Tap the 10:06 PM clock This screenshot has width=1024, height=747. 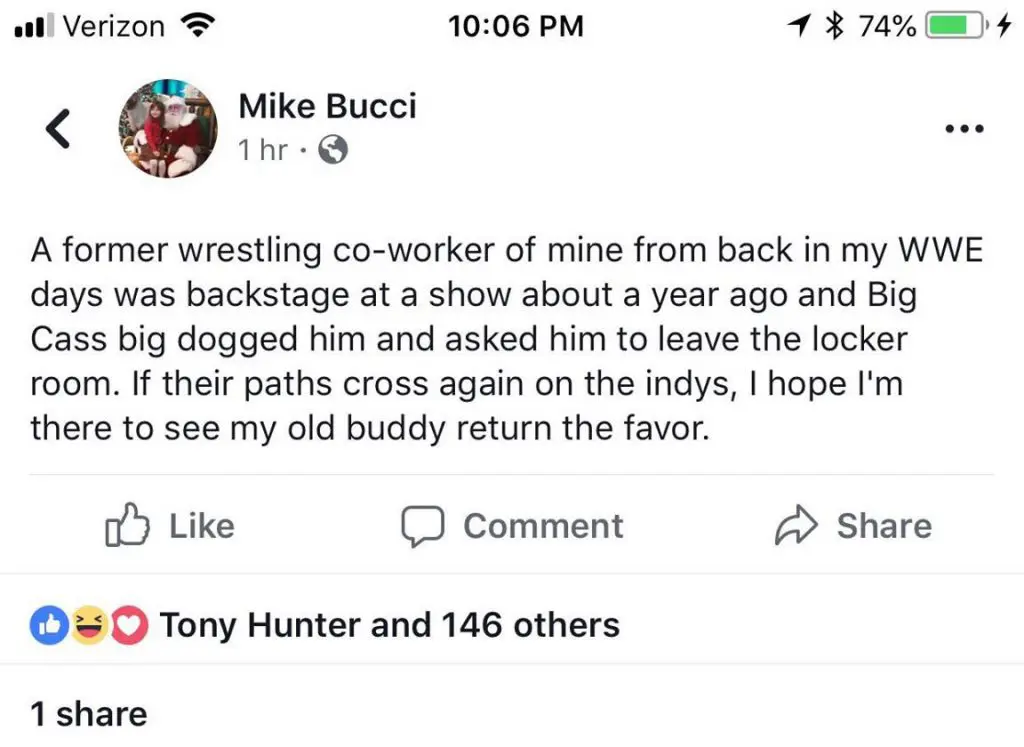click(516, 26)
